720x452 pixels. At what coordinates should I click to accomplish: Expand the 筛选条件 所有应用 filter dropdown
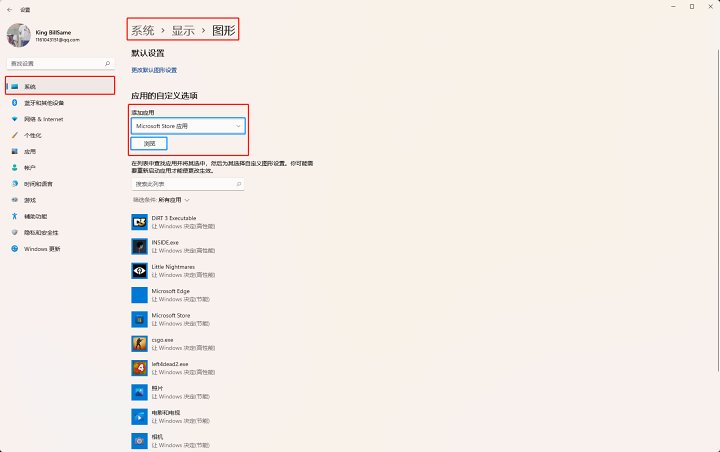[x=161, y=200]
